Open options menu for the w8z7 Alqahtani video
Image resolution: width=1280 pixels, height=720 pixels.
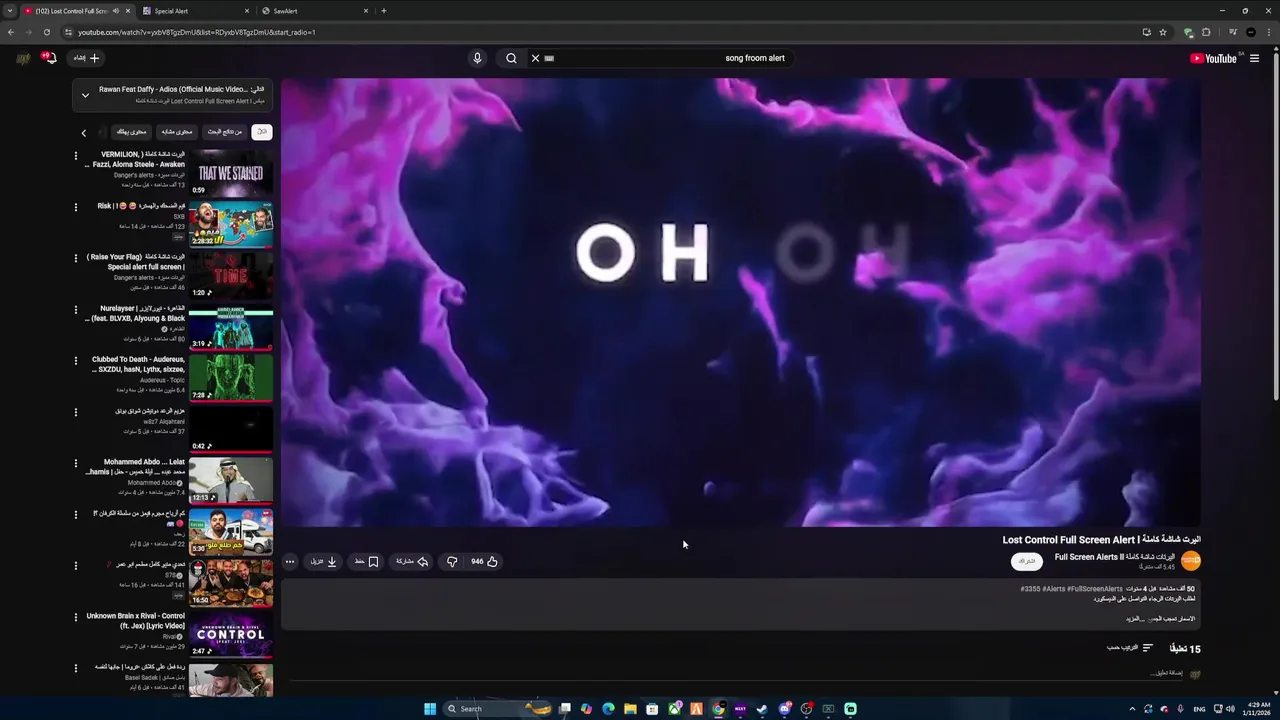point(75,412)
